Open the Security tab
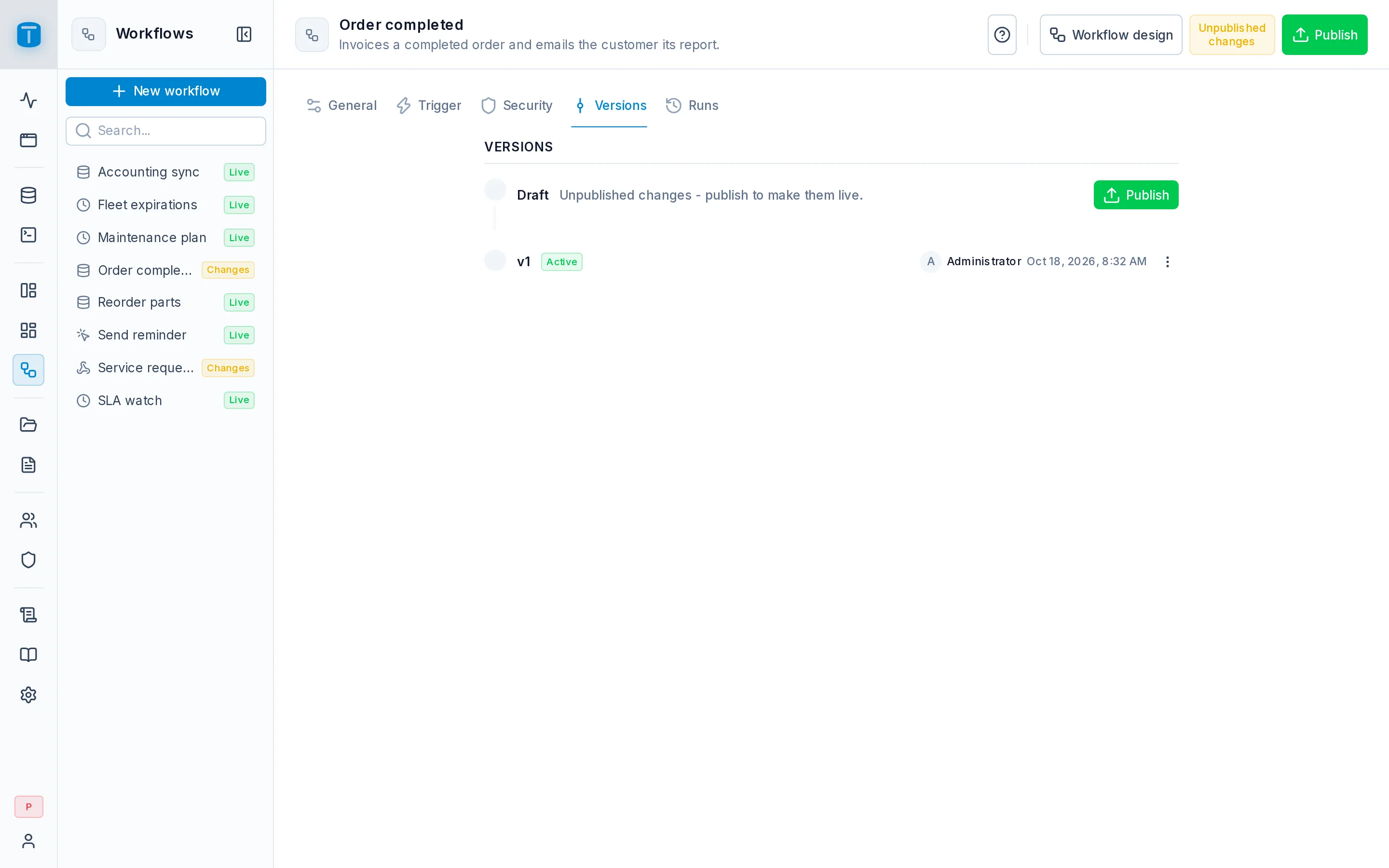Viewport: 1389px width, 868px height. pos(517,106)
